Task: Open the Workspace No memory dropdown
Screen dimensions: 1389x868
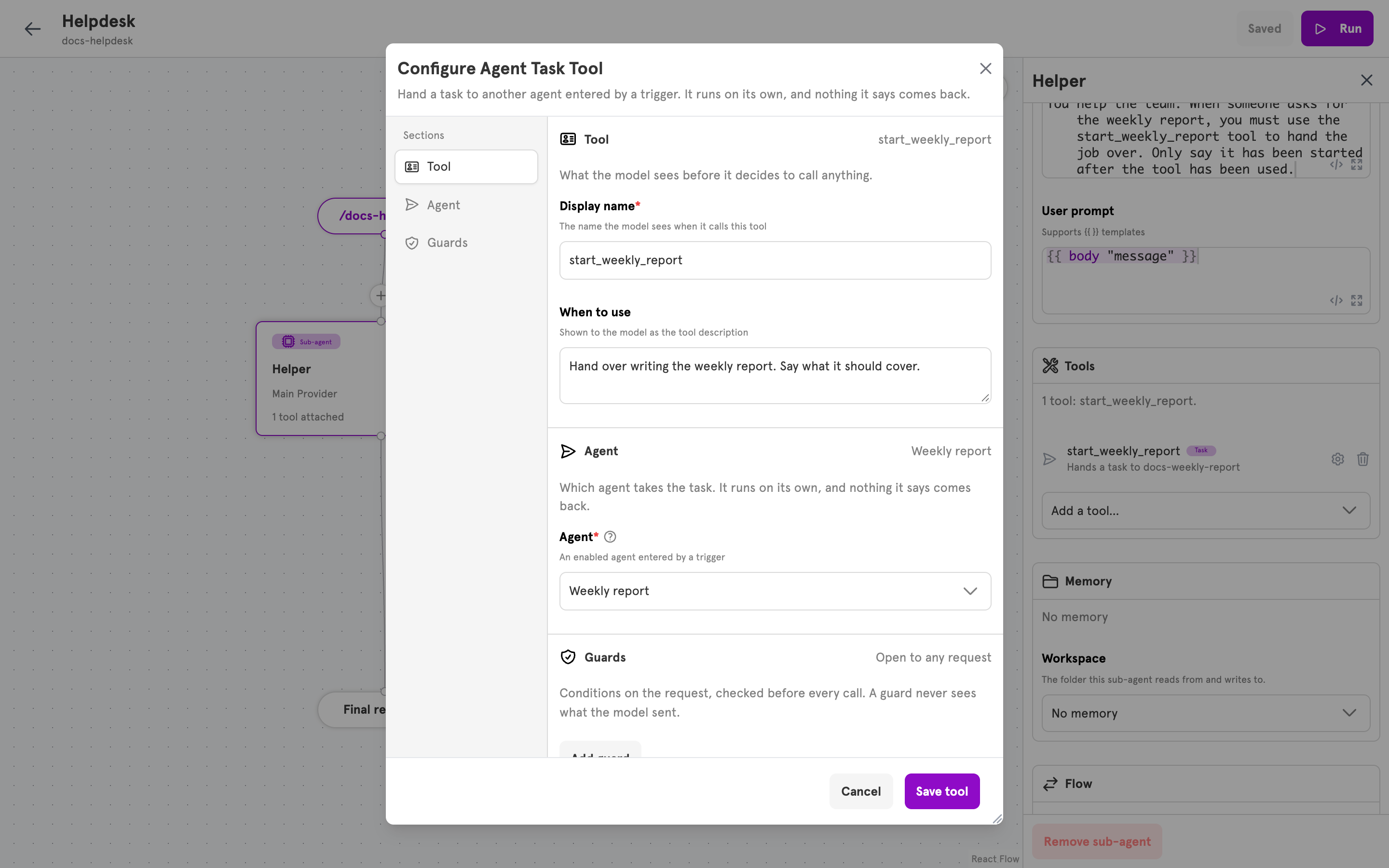Action: coord(1205,713)
